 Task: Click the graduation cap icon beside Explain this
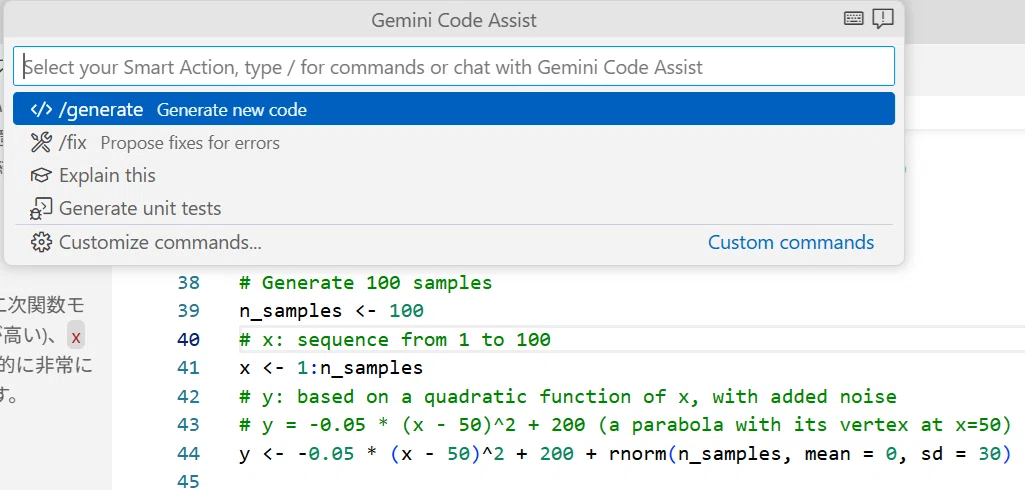(41, 176)
